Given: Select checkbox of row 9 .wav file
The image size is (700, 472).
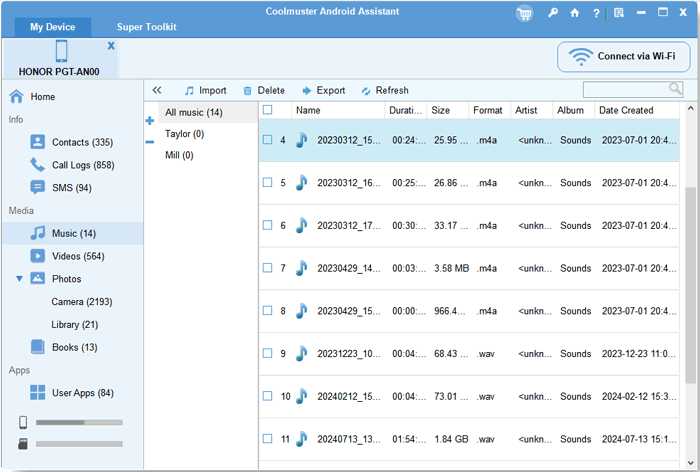Looking at the screenshot, I should (267, 353).
